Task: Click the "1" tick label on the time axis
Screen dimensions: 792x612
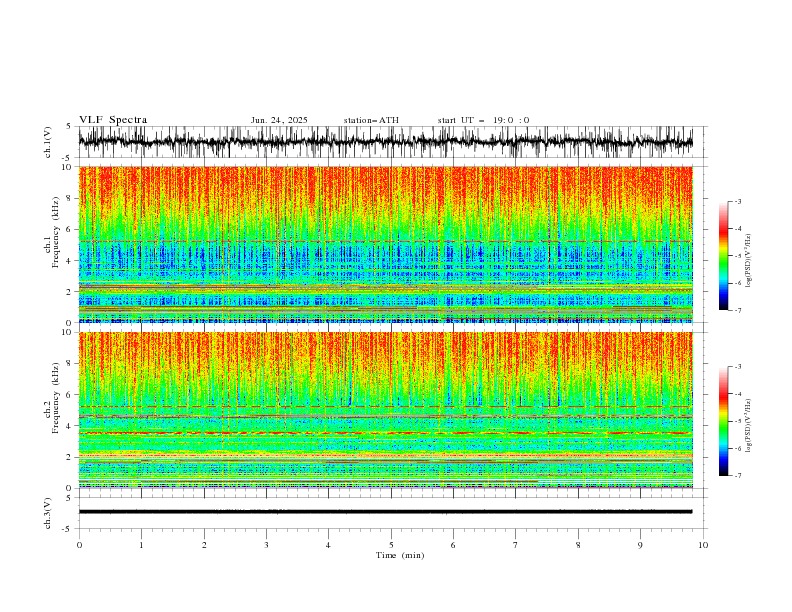Action: click(141, 545)
